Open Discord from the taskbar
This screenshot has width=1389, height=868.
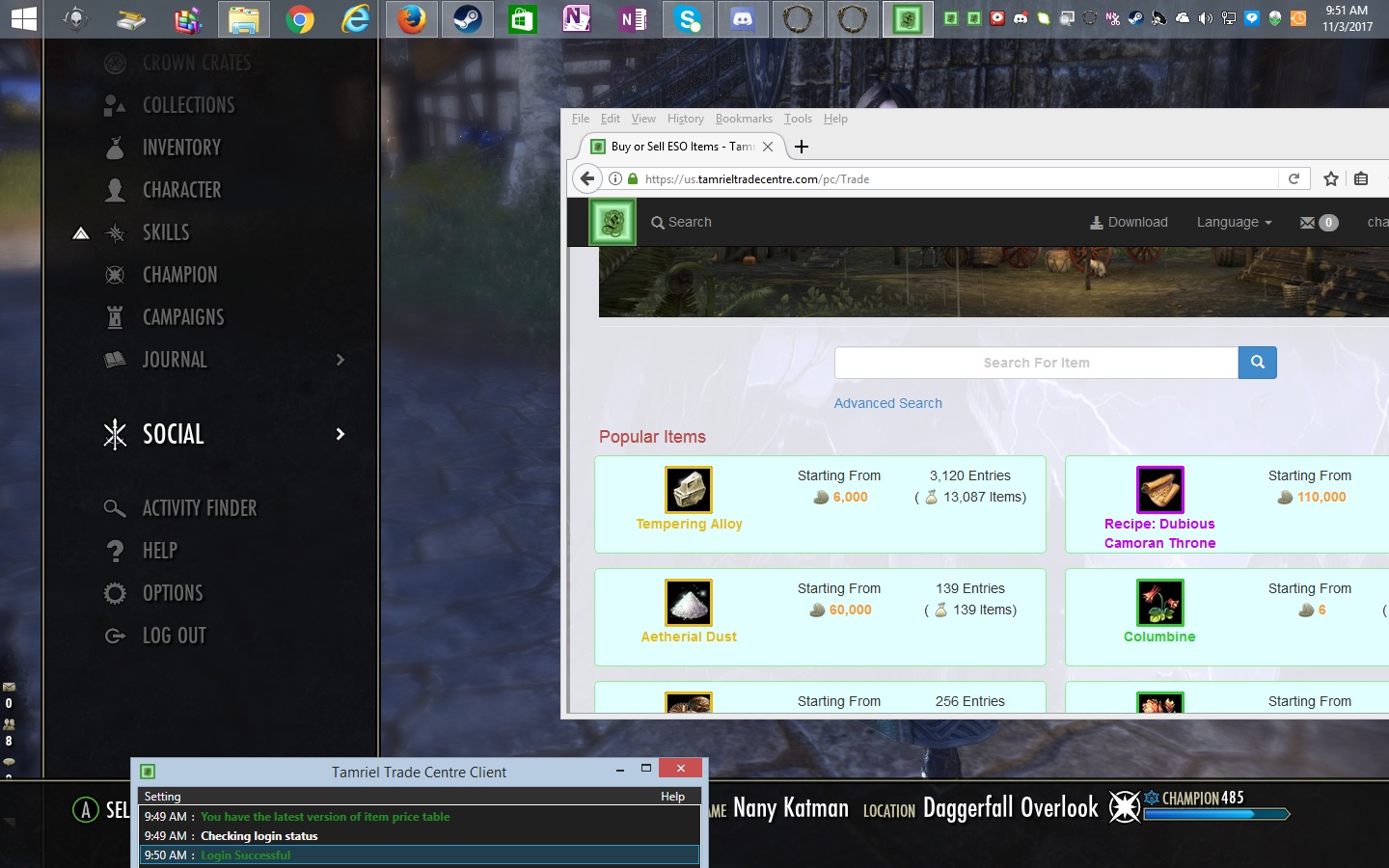pyautogui.click(x=743, y=19)
